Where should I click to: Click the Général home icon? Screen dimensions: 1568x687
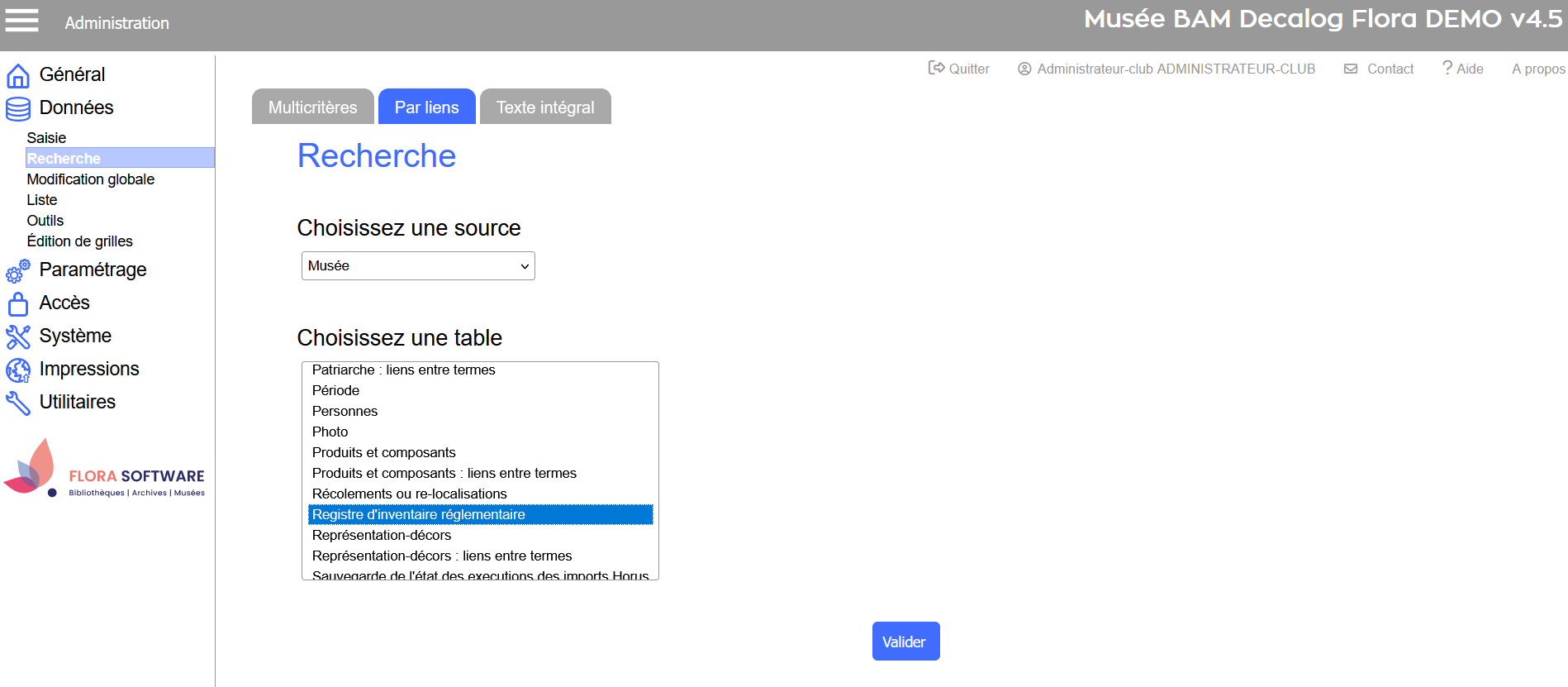tap(18, 75)
